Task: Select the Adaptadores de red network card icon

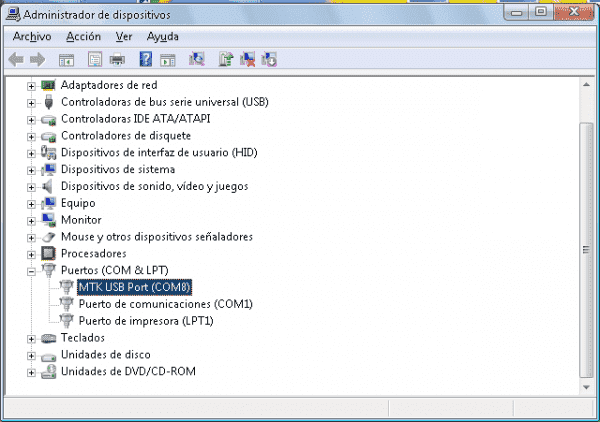Action: tap(48, 85)
